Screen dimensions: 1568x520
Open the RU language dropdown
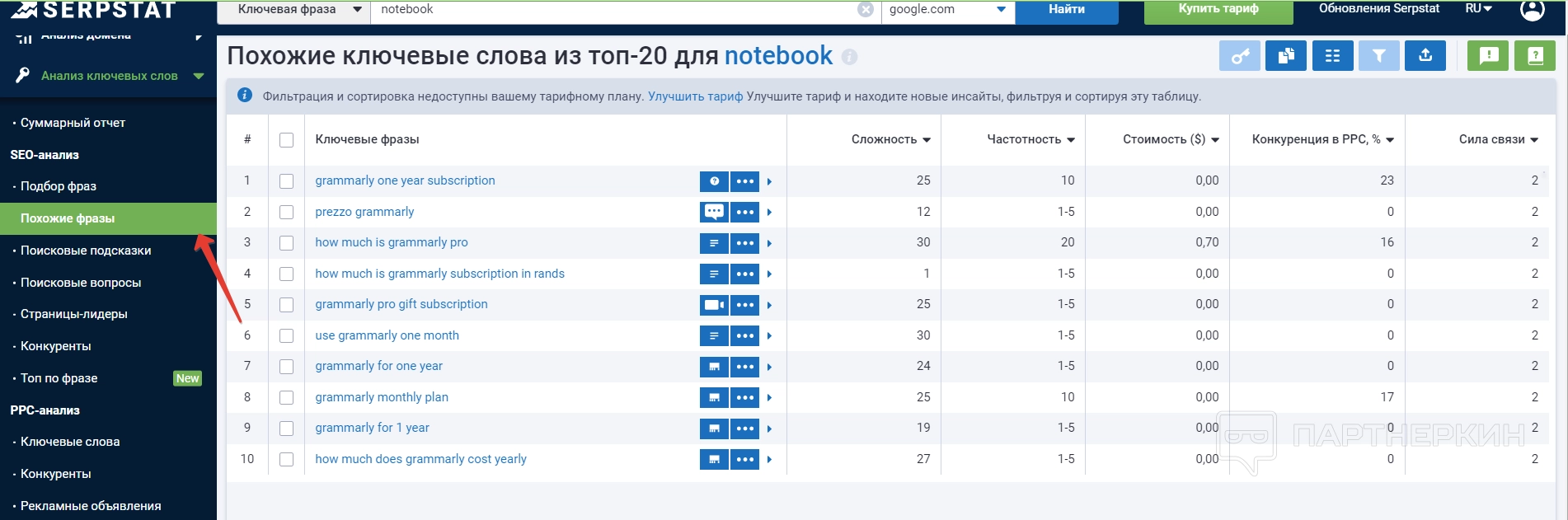click(x=1478, y=9)
